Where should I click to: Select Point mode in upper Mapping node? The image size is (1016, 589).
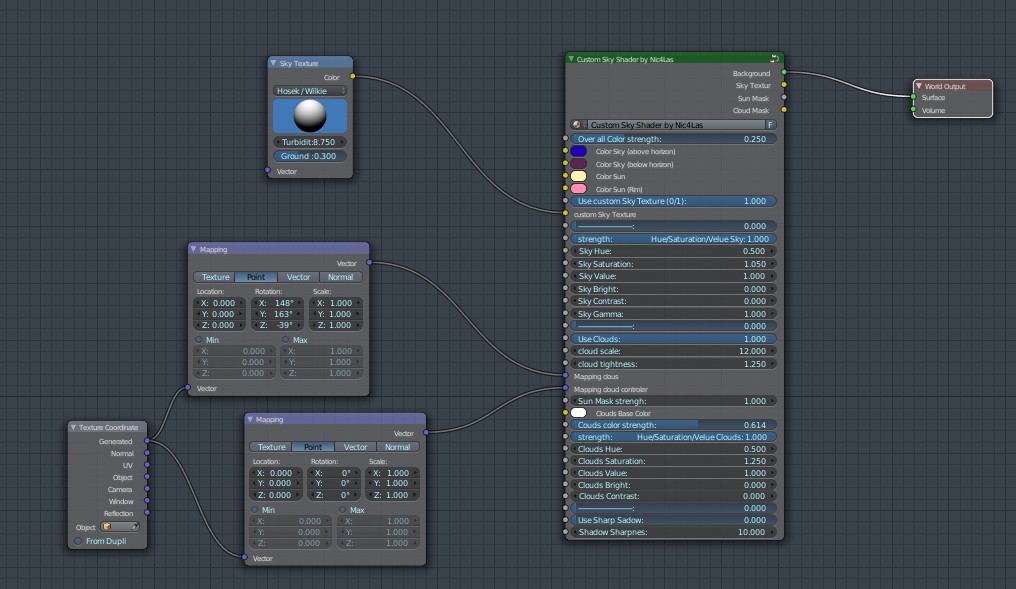click(256, 277)
